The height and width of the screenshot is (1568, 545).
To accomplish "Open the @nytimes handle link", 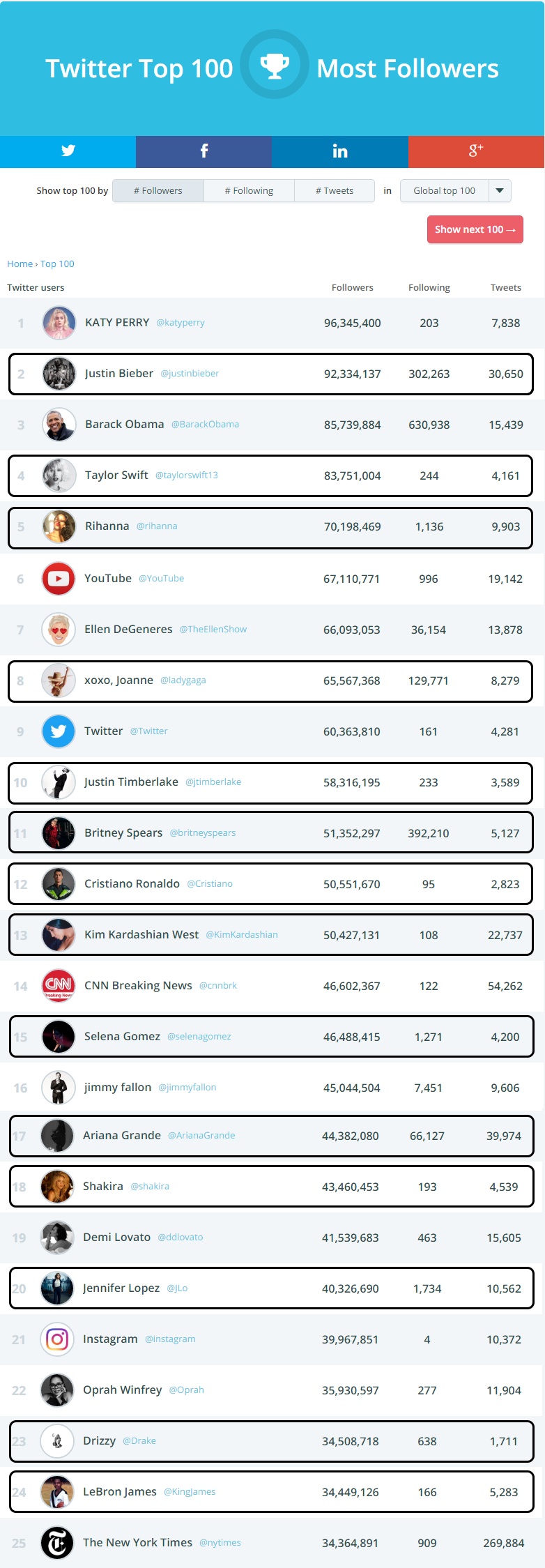I will pyautogui.click(x=220, y=1543).
